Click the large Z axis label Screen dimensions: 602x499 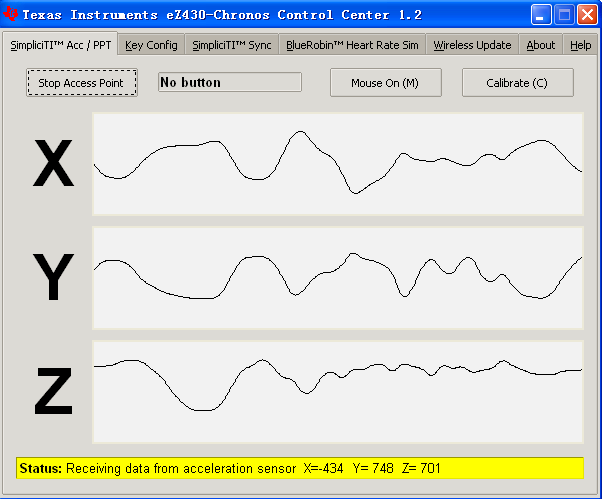pyautogui.click(x=53, y=391)
